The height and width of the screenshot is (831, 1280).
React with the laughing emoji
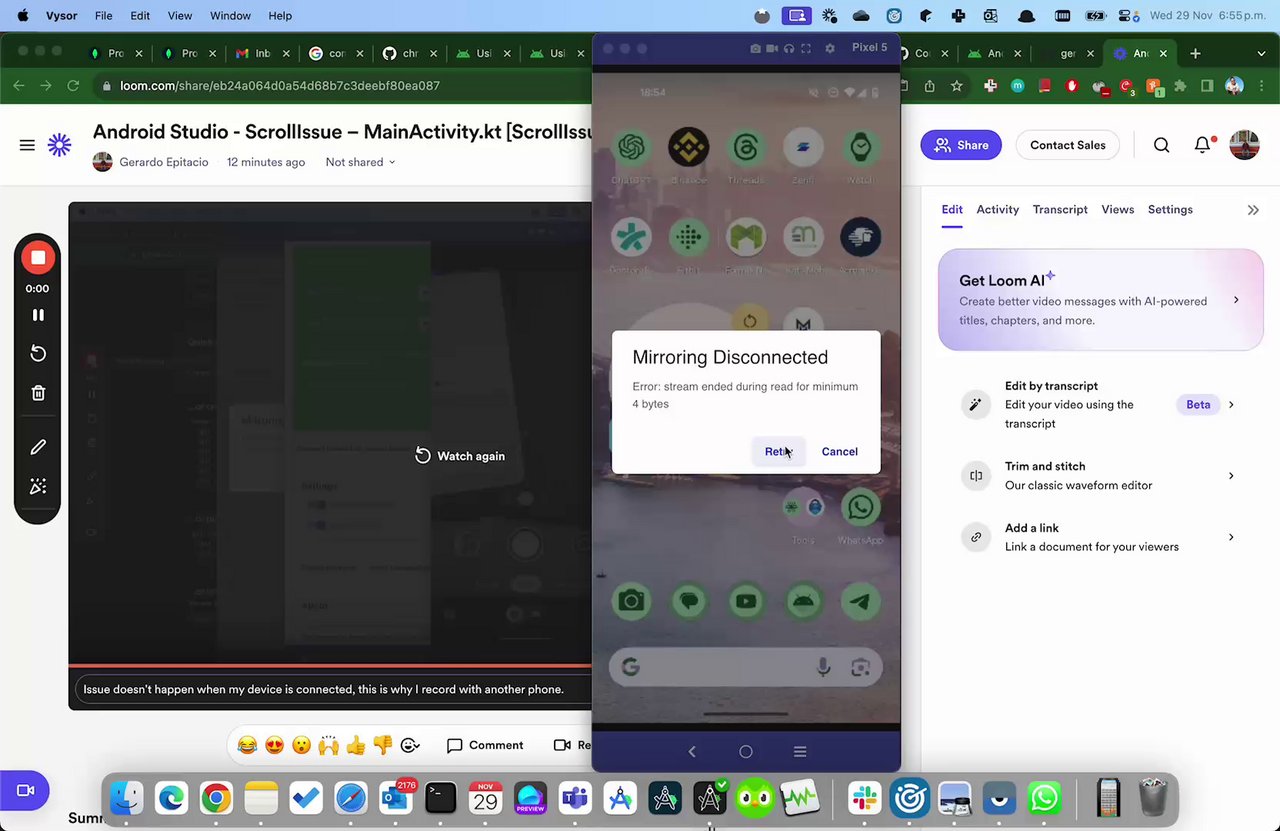tap(247, 745)
